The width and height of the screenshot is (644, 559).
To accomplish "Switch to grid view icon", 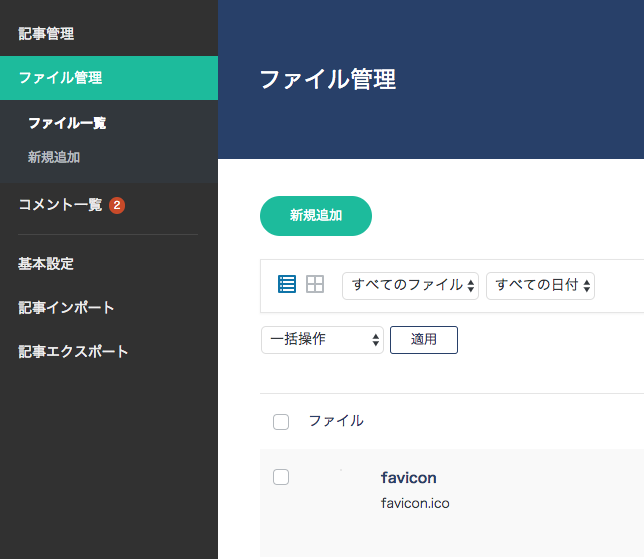I will [315, 284].
